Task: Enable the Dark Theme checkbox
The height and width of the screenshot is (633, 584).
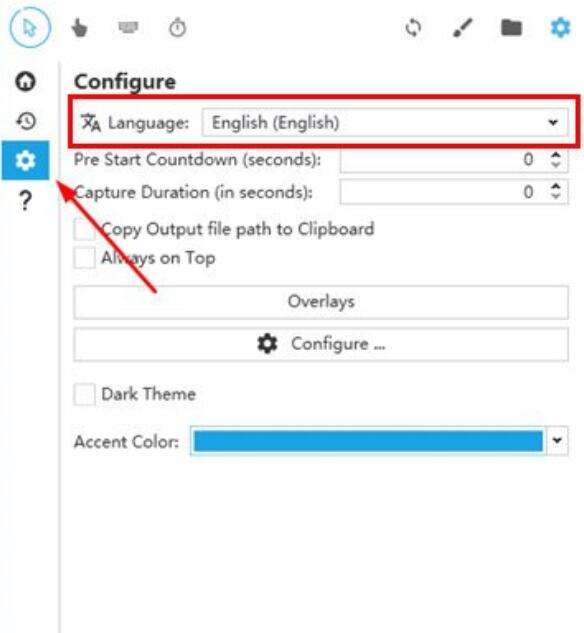Action: (84, 394)
